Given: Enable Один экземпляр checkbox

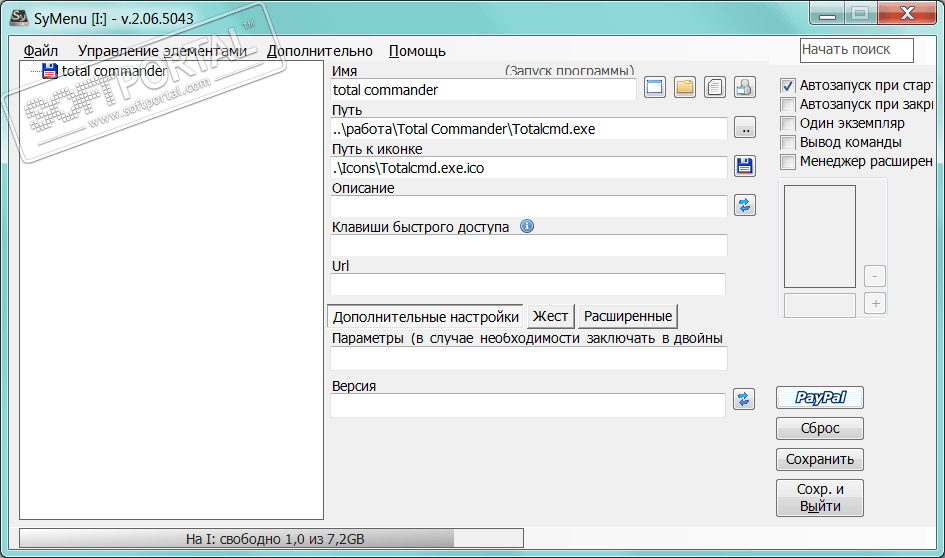Looking at the screenshot, I should click(x=788, y=124).
